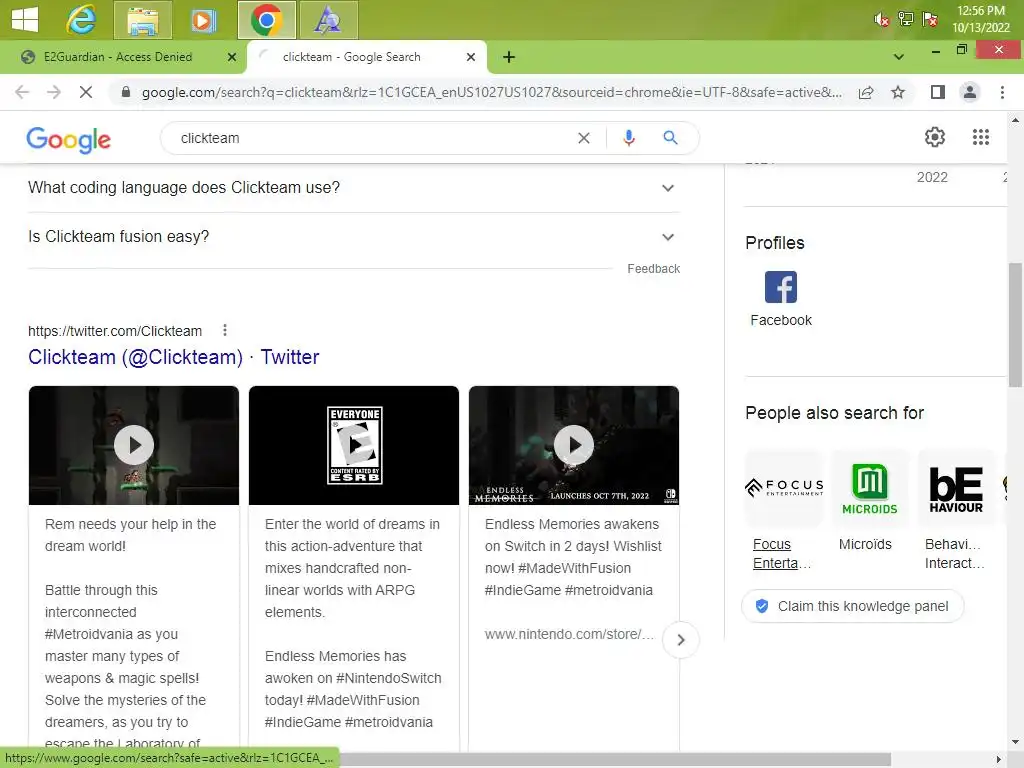Click the Microïds label
Viewport: 1024px width, 768px height.
(x=865, y=544)
